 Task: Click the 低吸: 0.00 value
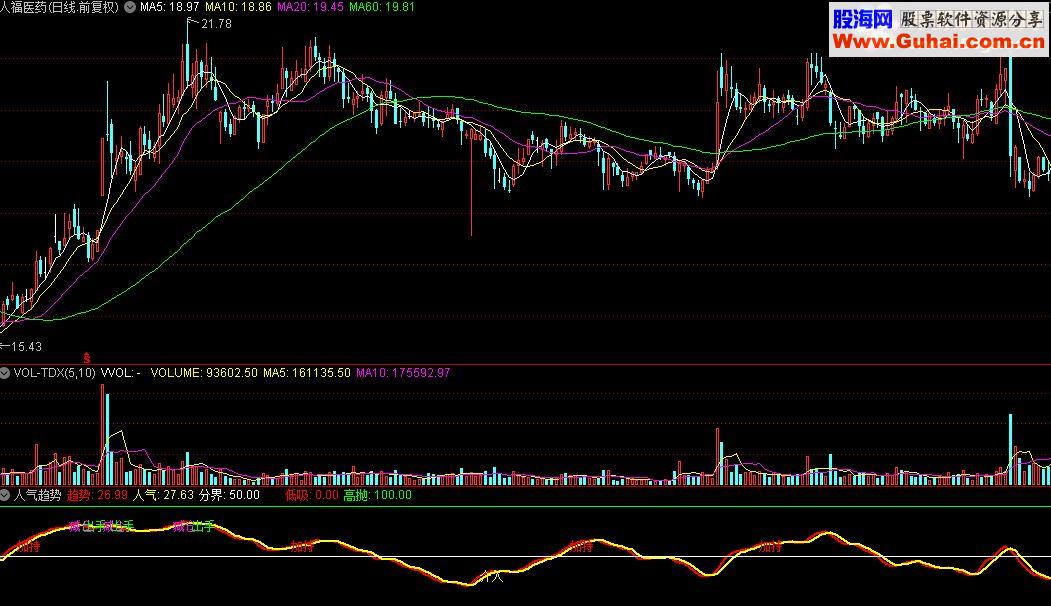tap(312, 495)
